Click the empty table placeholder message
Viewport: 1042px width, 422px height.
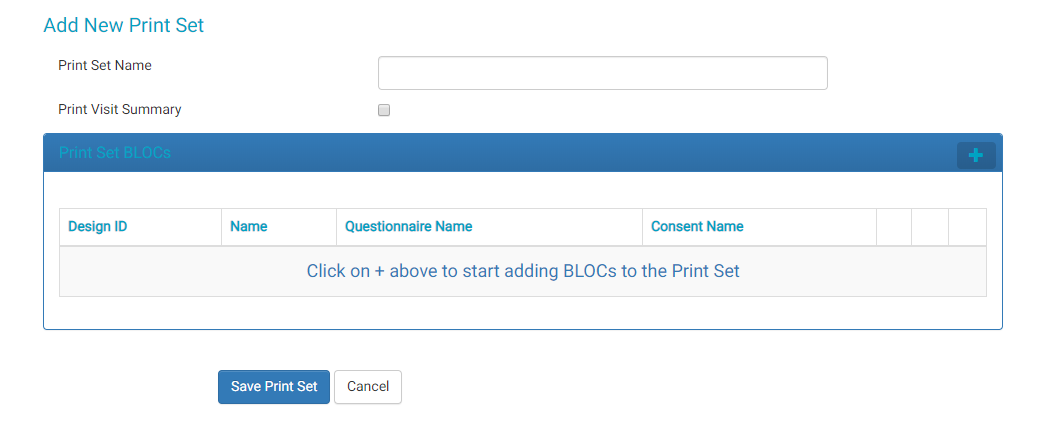click(523, 271)
